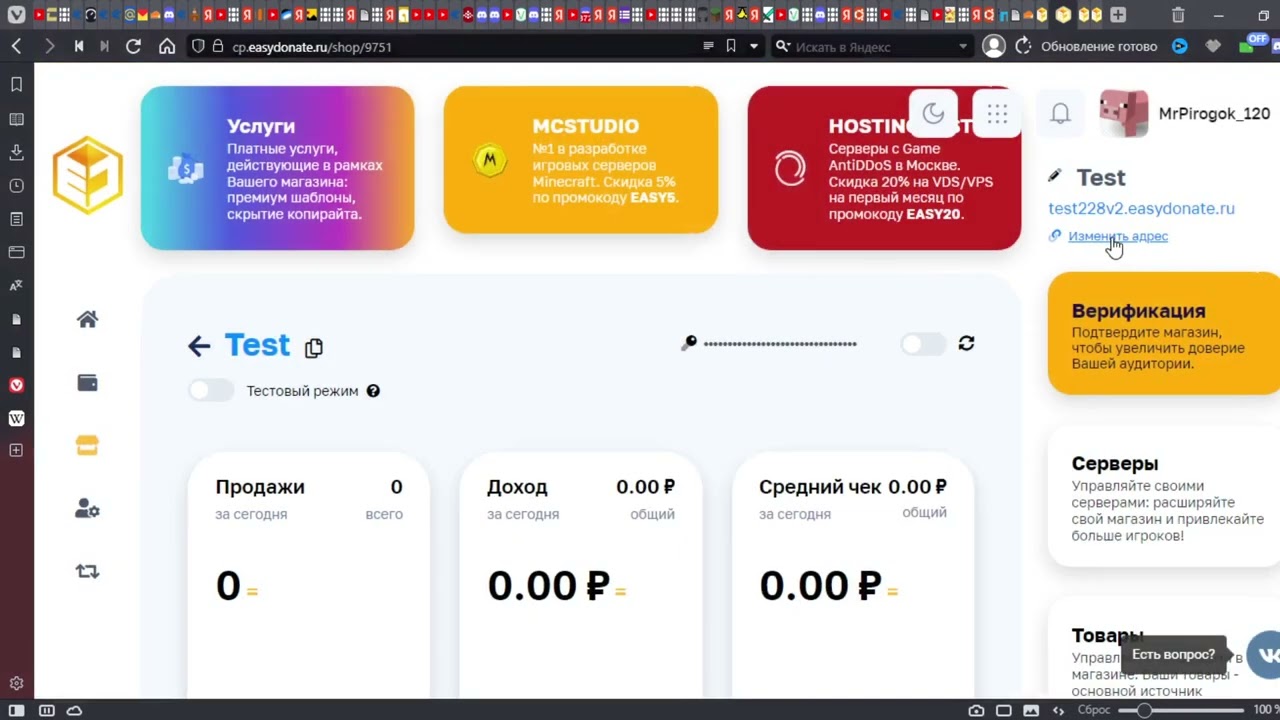Click 'Есть вопрос?' support bubble
Screen dimensions: 1280x720
1174,654
